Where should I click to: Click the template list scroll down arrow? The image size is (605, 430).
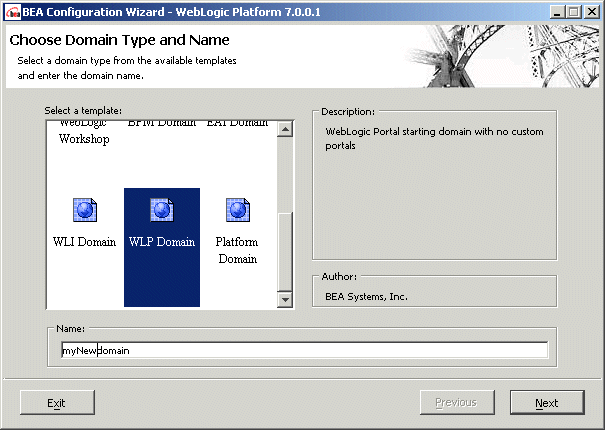point(285,300)
